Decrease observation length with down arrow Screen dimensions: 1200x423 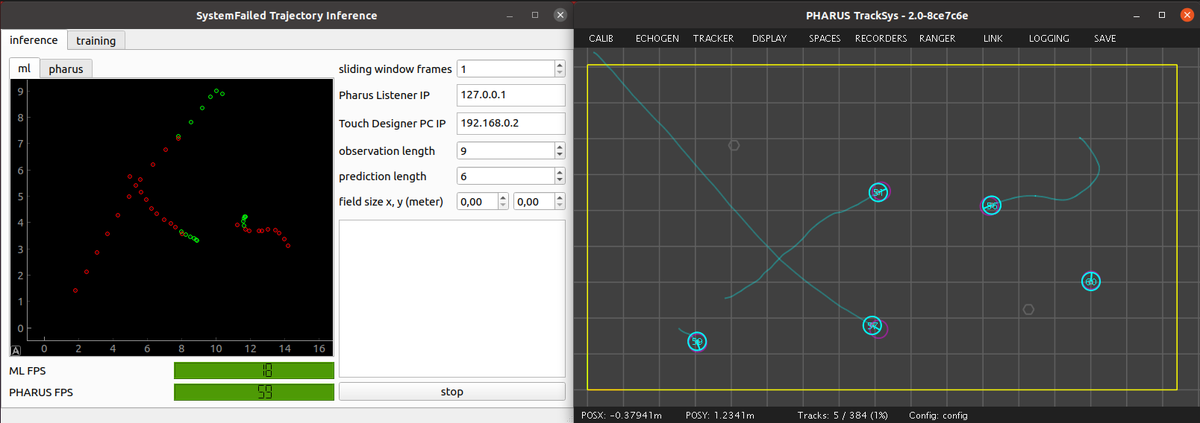[559, 155]
